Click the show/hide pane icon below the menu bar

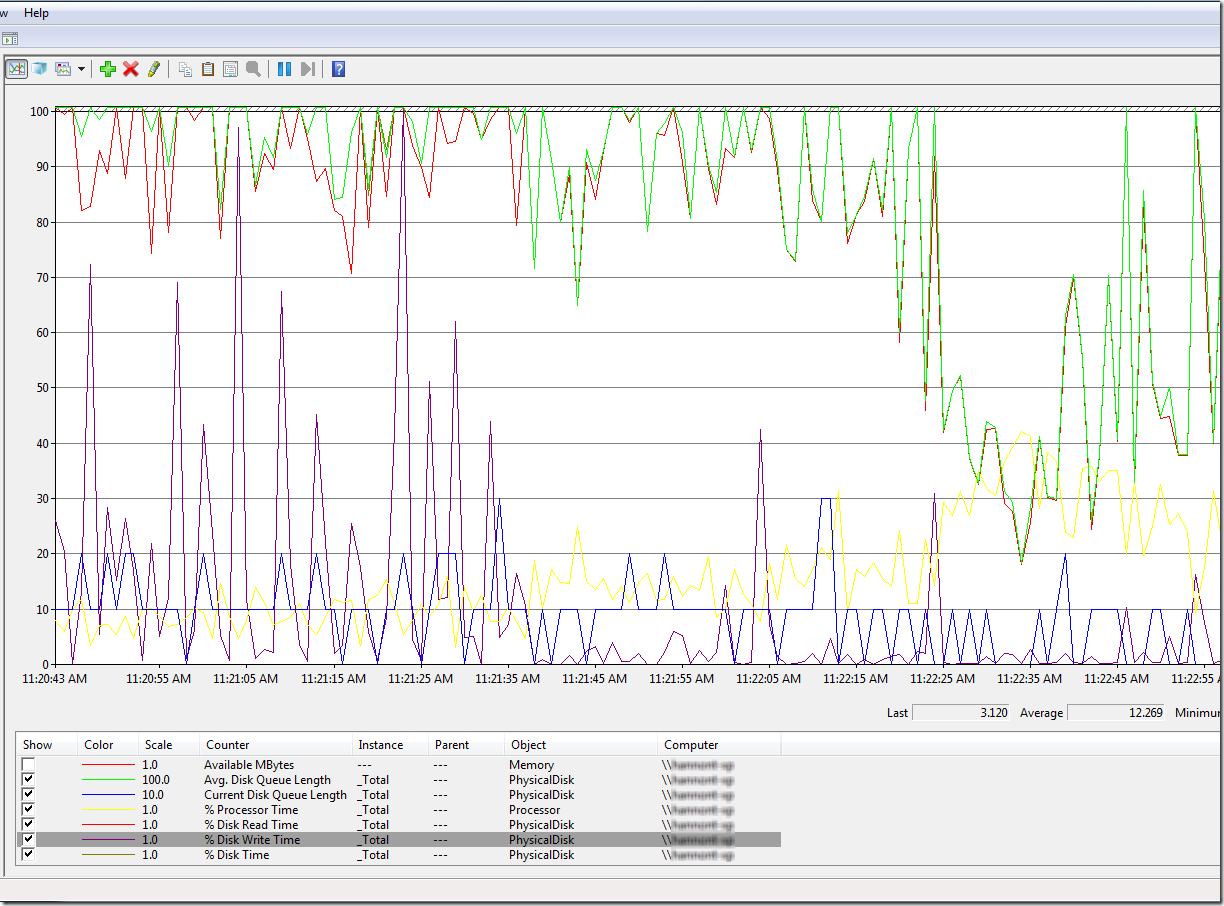(x=9, y=39)
